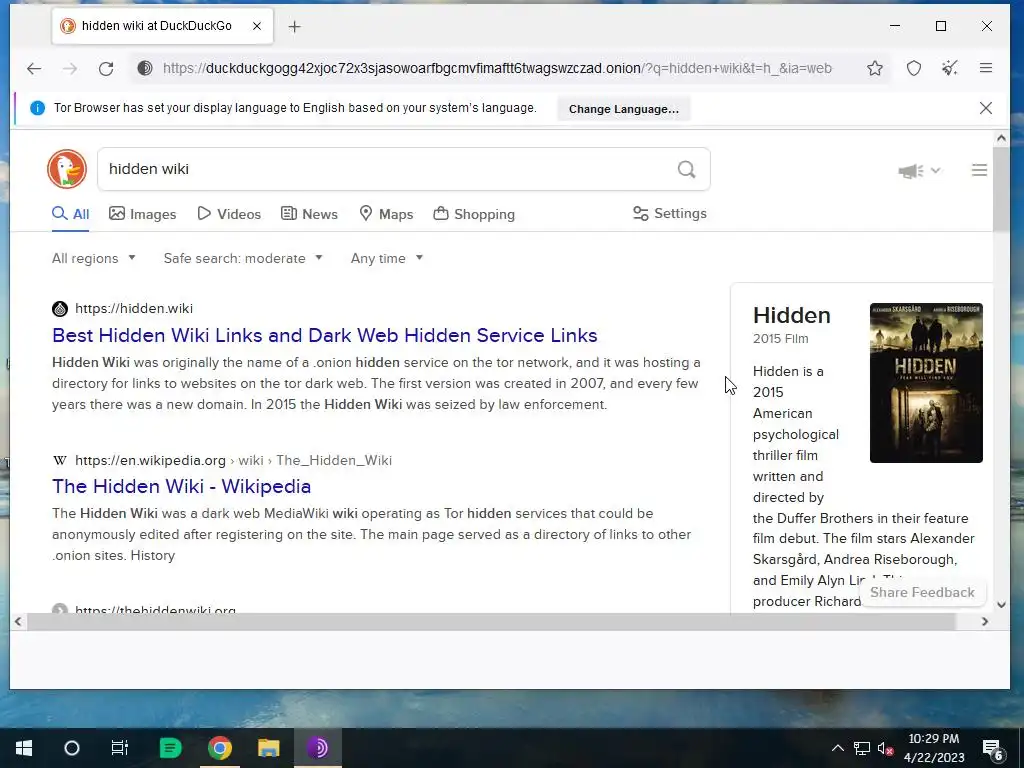Submit search with the magnifying glass icon
This screenshot has width=1024, height=768.
click(686, 170)
